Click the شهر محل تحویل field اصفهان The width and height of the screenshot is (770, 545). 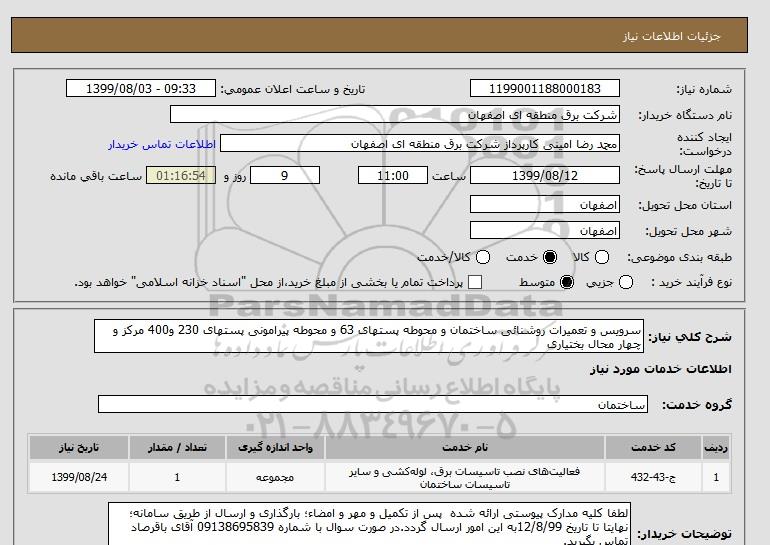pyautogui.click(x=545, y=230)
